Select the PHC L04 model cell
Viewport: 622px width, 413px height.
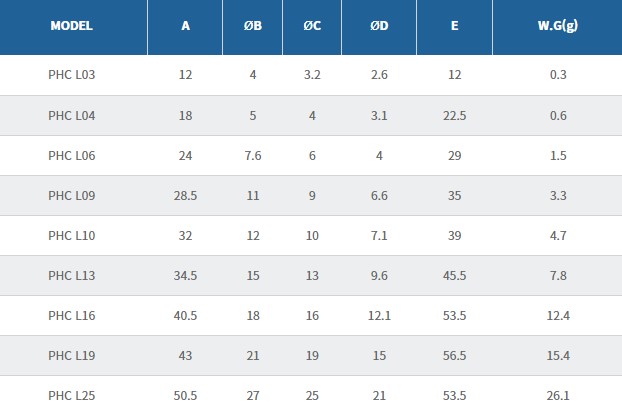pos(72,115)
